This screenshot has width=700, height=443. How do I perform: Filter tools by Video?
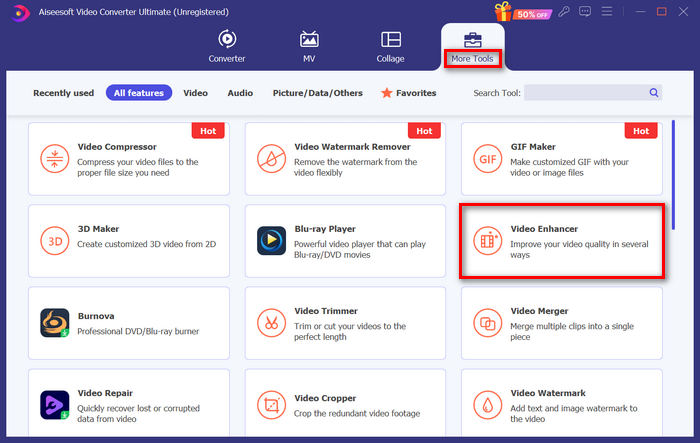point(196,93)
